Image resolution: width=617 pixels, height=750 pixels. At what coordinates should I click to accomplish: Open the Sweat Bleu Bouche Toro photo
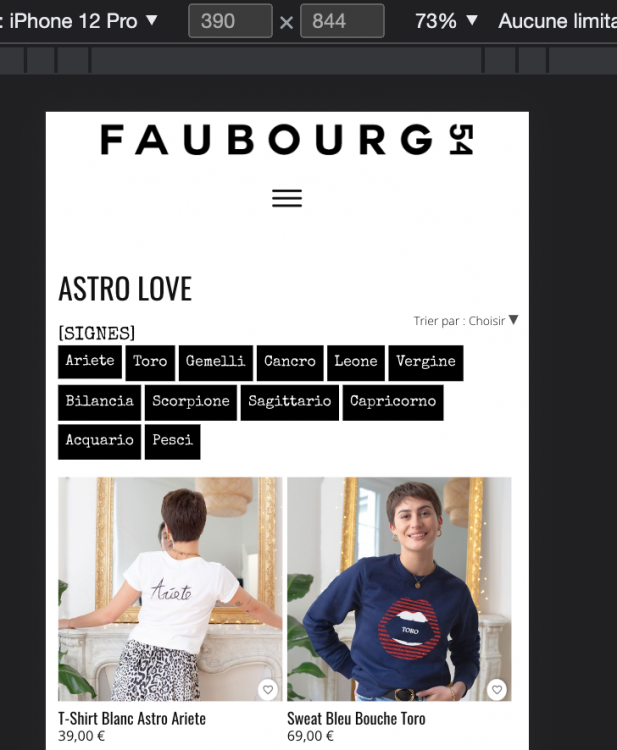pos(399,589)
